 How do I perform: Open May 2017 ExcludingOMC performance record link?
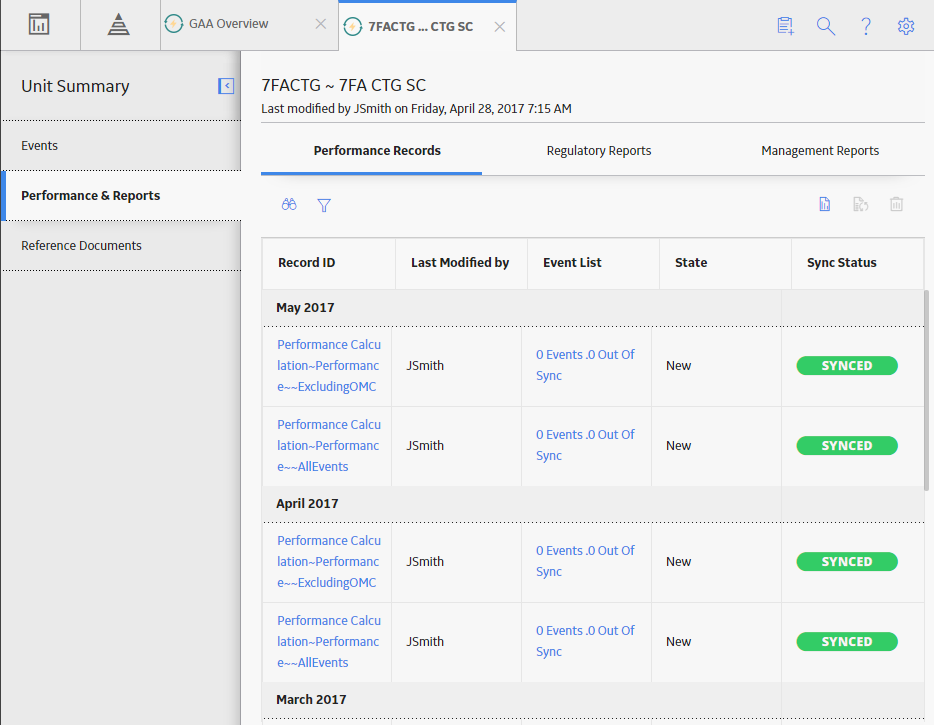(x=329, y=366)
